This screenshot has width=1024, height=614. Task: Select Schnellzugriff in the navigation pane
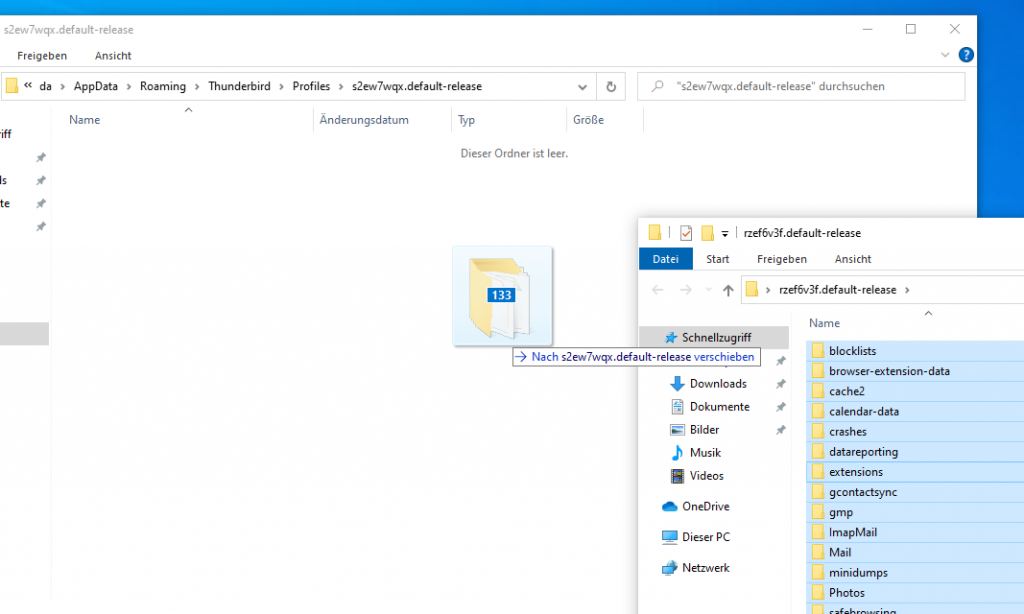click(716, 337)
